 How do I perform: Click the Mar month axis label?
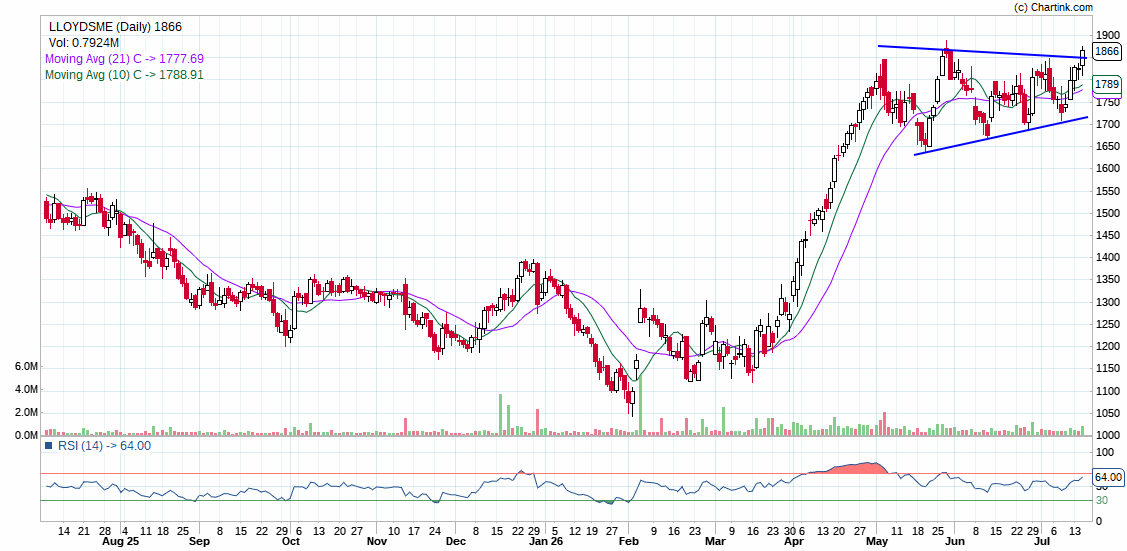714,540
